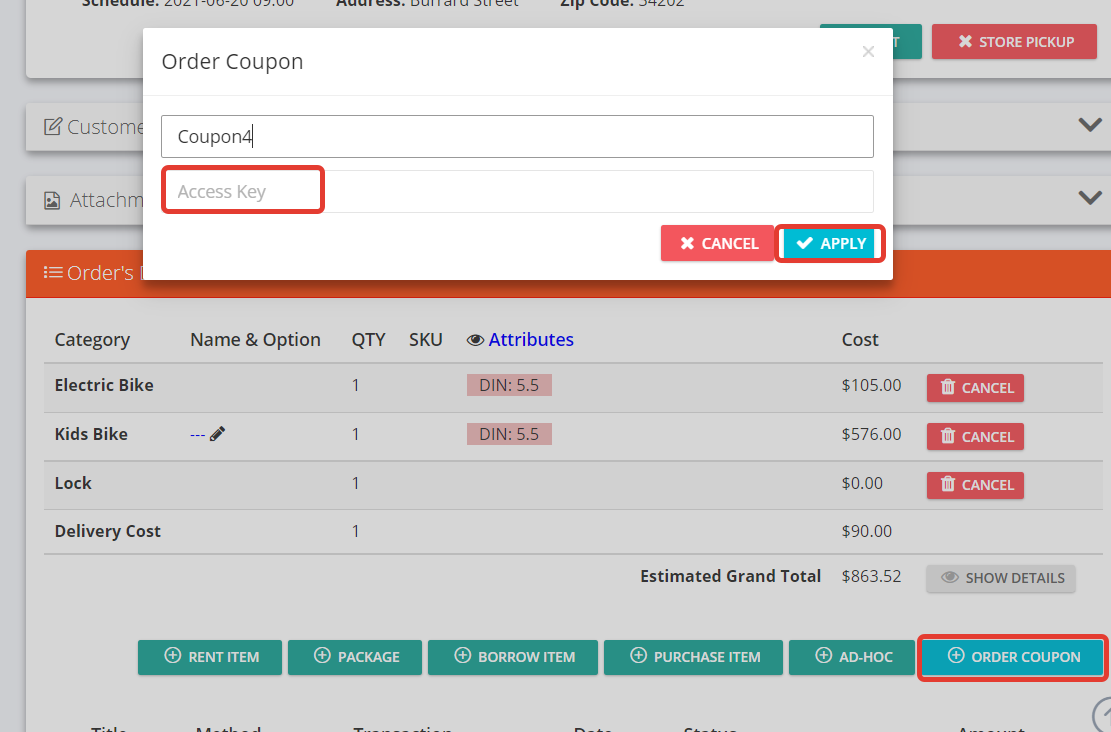
Task: Click the $90.00 delivery cost value
Action: [x=867, y=531]
